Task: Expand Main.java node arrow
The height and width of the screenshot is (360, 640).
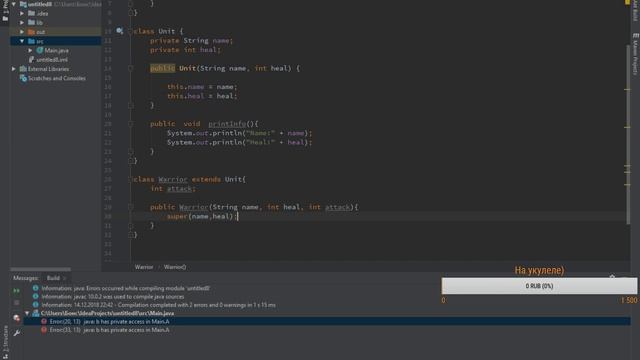Action: click(30, 51)
